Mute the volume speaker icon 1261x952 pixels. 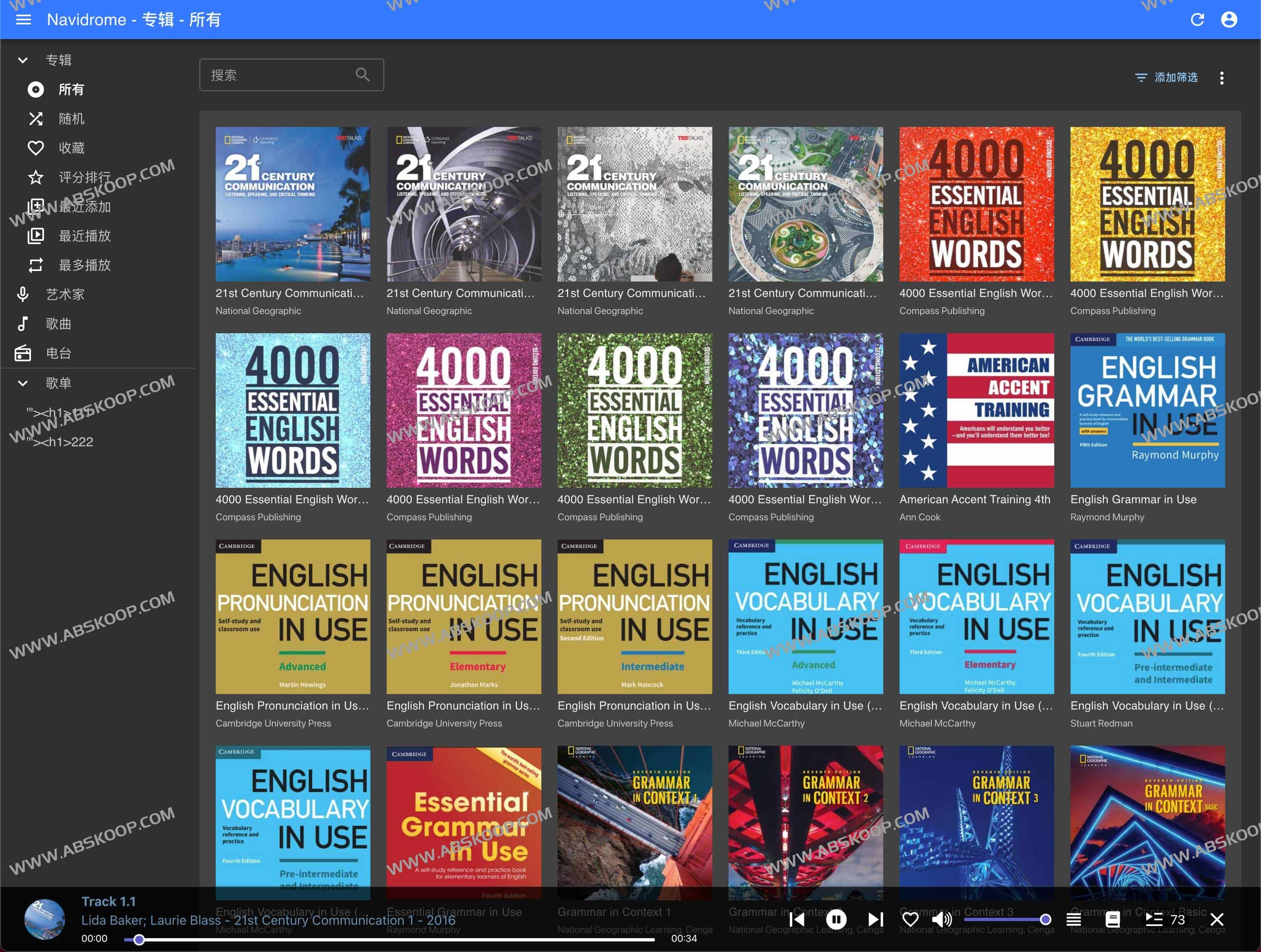point(941,919)
